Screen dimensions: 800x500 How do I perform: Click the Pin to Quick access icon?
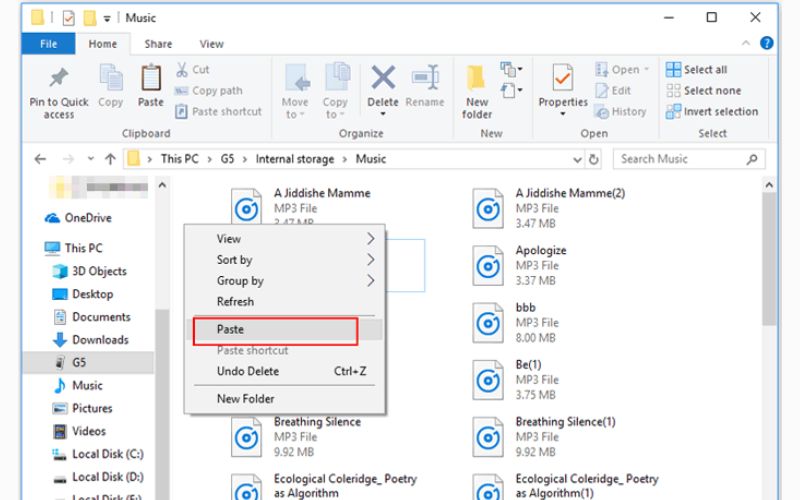[x=58, y=80]
